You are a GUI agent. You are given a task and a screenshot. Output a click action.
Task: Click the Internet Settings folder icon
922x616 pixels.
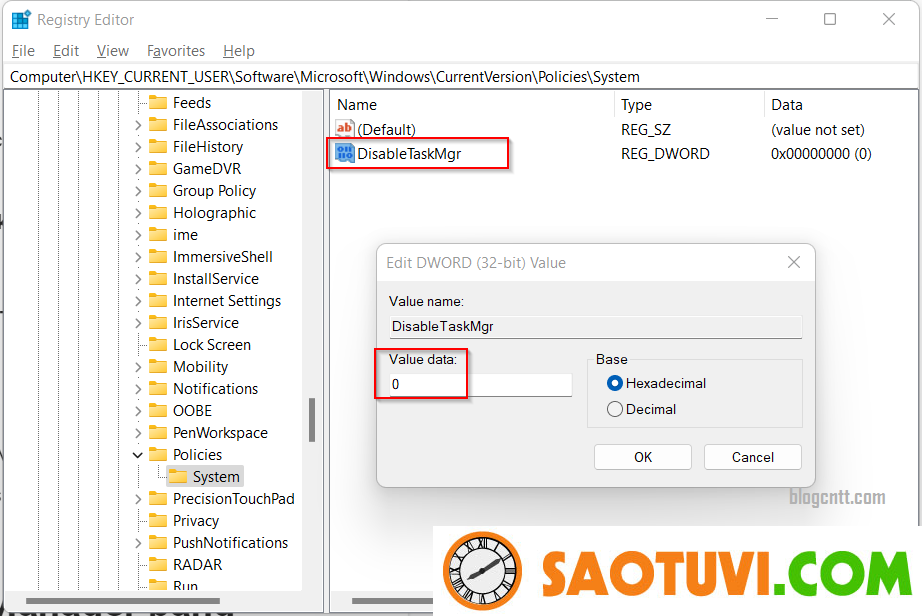pyautogui.click(x=158, y=301)
